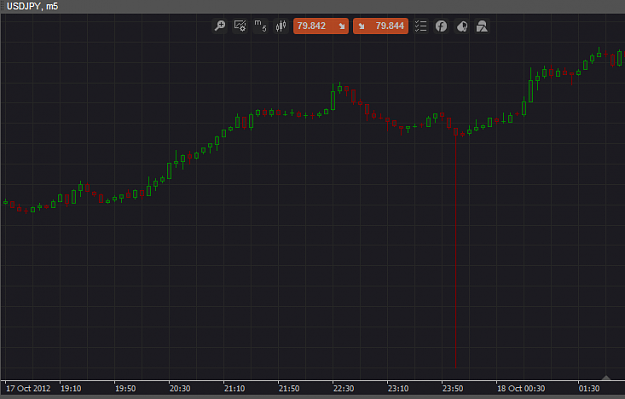
Task: Open the checklist options icon
Action: [421, 26]
